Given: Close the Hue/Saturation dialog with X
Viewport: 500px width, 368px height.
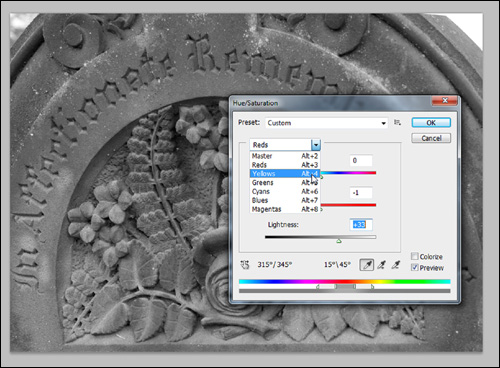Looking at the screenshot, I should pos(445,100).
